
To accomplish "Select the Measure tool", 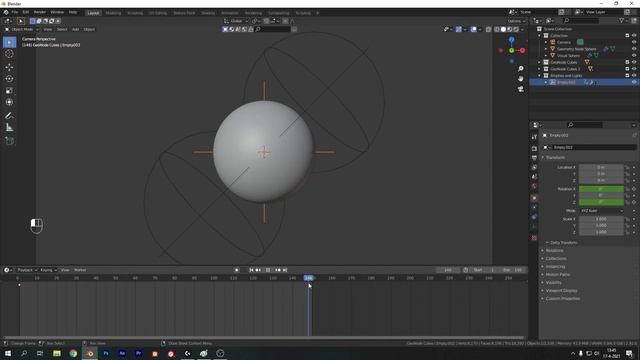I will pos(9,128).
